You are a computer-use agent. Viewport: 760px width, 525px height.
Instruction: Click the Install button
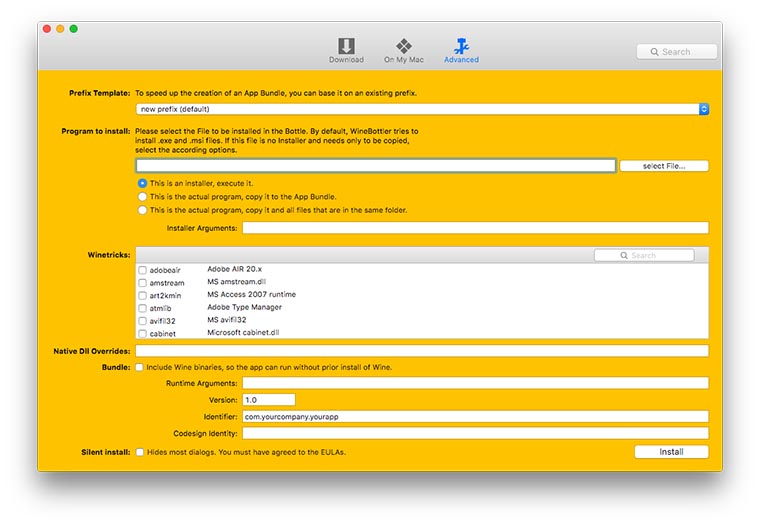tap(671, 452)
